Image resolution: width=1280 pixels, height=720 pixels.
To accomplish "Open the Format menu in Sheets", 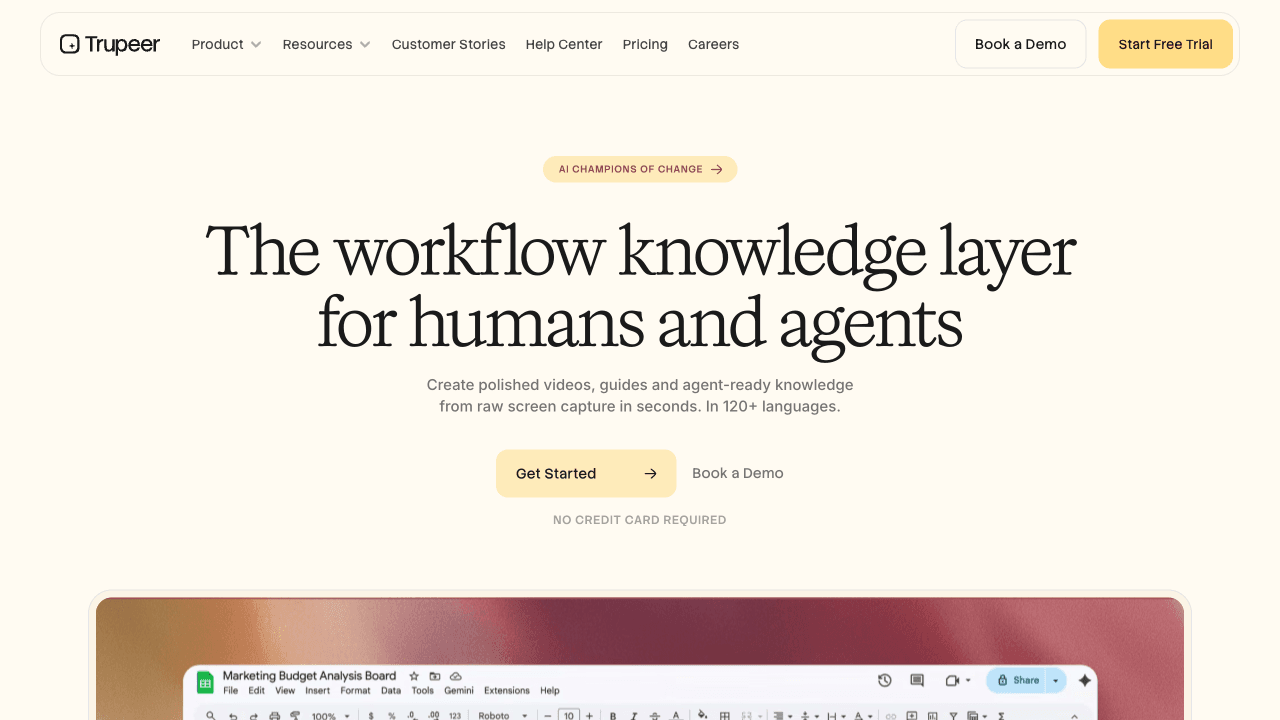I will point(356,691).
